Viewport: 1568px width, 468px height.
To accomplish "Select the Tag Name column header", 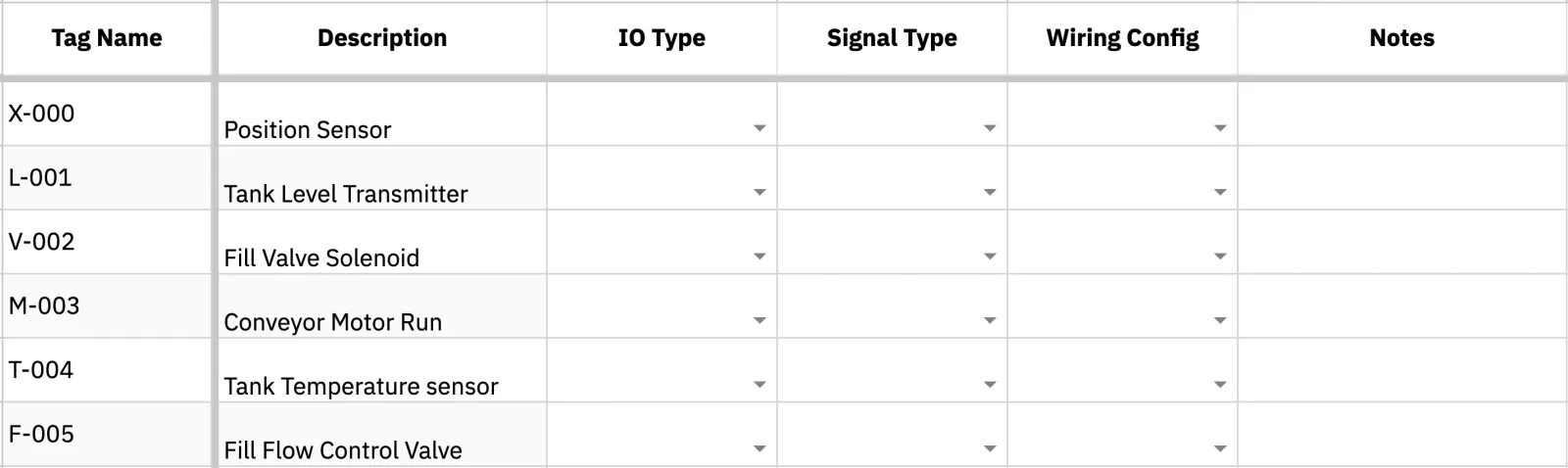I will pyautogui.click(x=107, y=38).
